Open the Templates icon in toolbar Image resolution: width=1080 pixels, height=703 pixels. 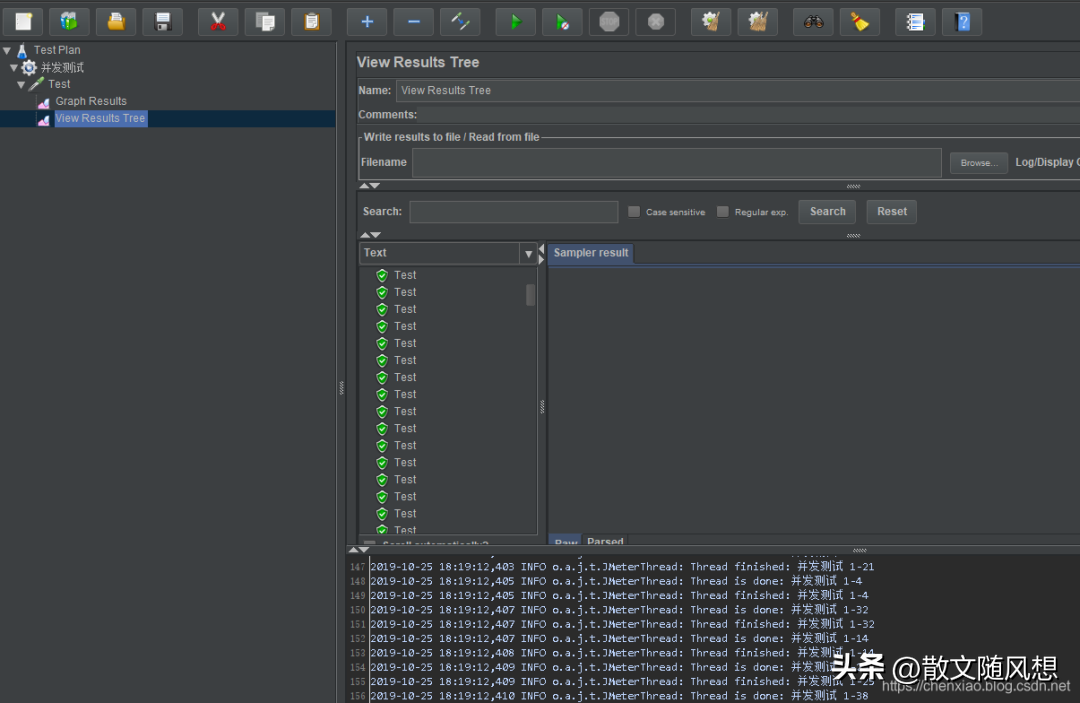click(x=70, y=22)
